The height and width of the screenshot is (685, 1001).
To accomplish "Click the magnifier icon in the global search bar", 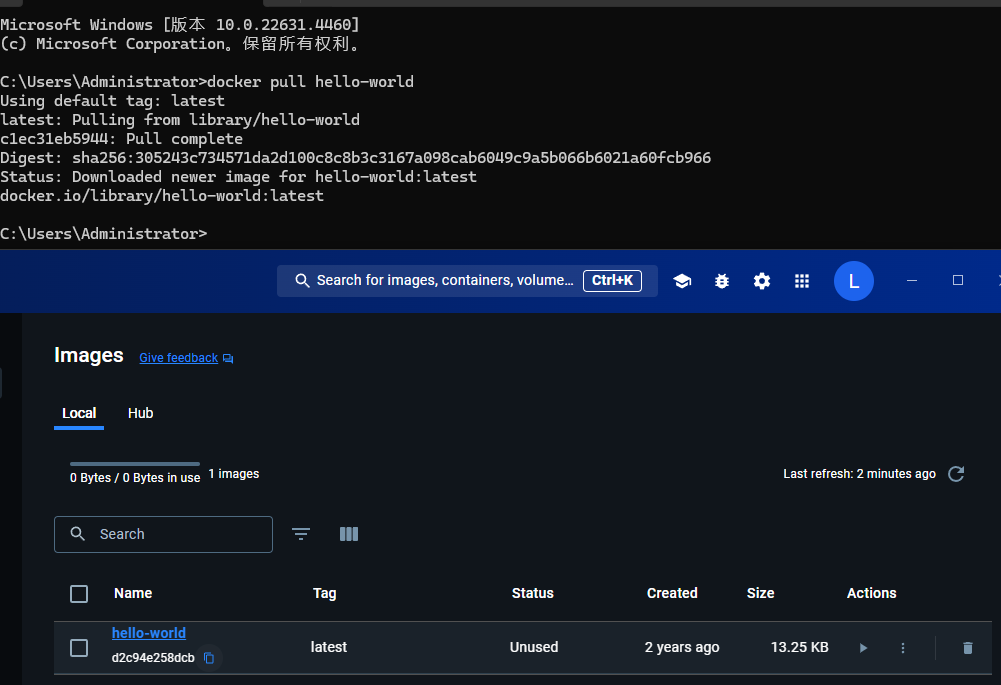I will point(302,281).
